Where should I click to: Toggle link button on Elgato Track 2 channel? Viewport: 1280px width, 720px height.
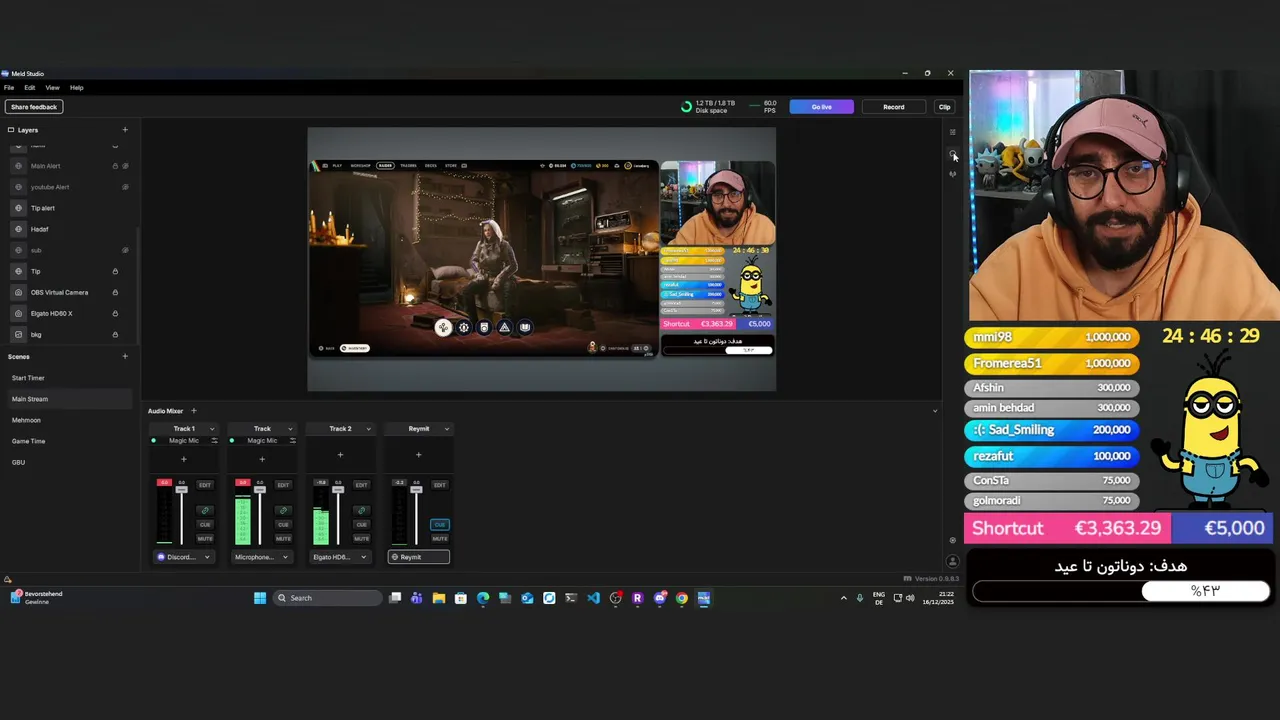tap(361, 510)
